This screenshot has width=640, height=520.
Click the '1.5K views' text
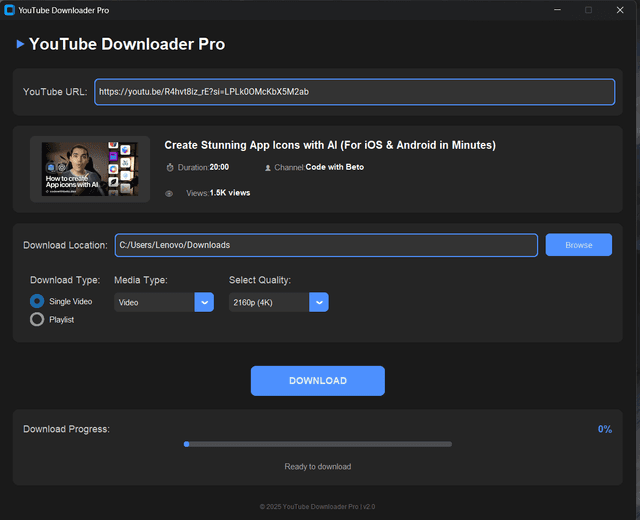(x=230, y=193)
